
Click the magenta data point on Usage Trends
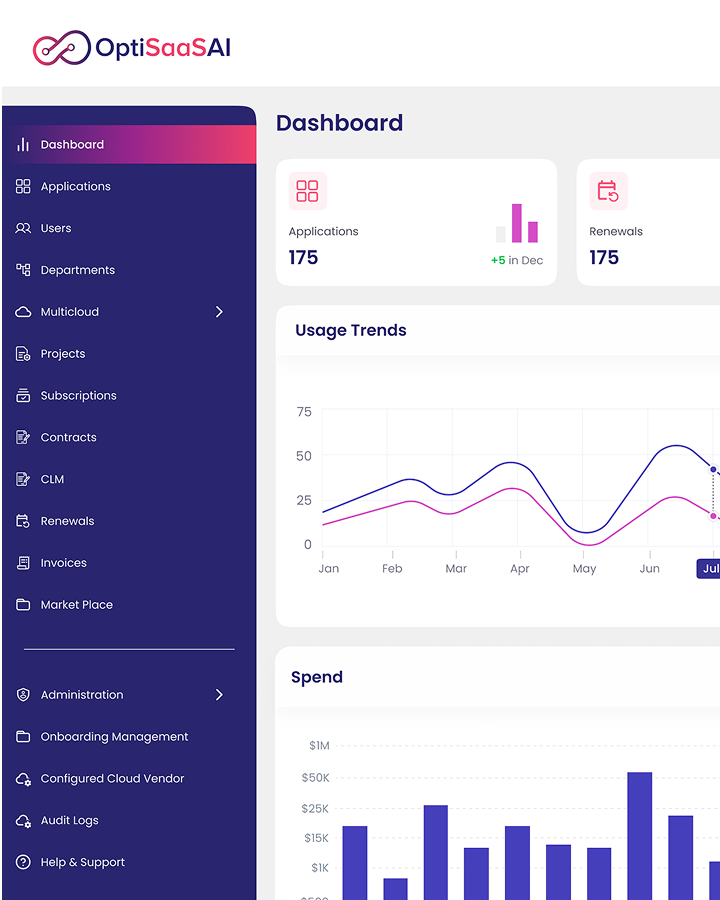(713, 516)
